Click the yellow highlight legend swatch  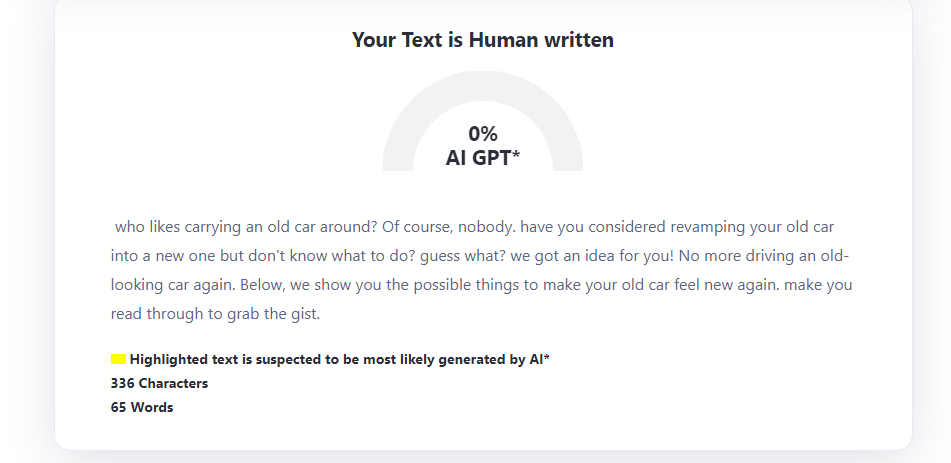tap(118, 359)
